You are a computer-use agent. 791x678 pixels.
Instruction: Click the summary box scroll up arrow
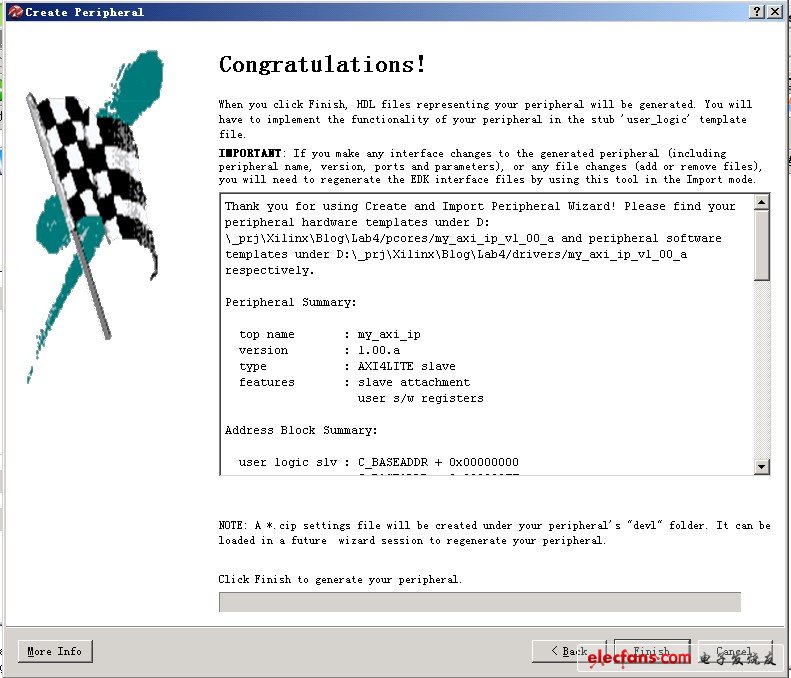coord(762,202)
